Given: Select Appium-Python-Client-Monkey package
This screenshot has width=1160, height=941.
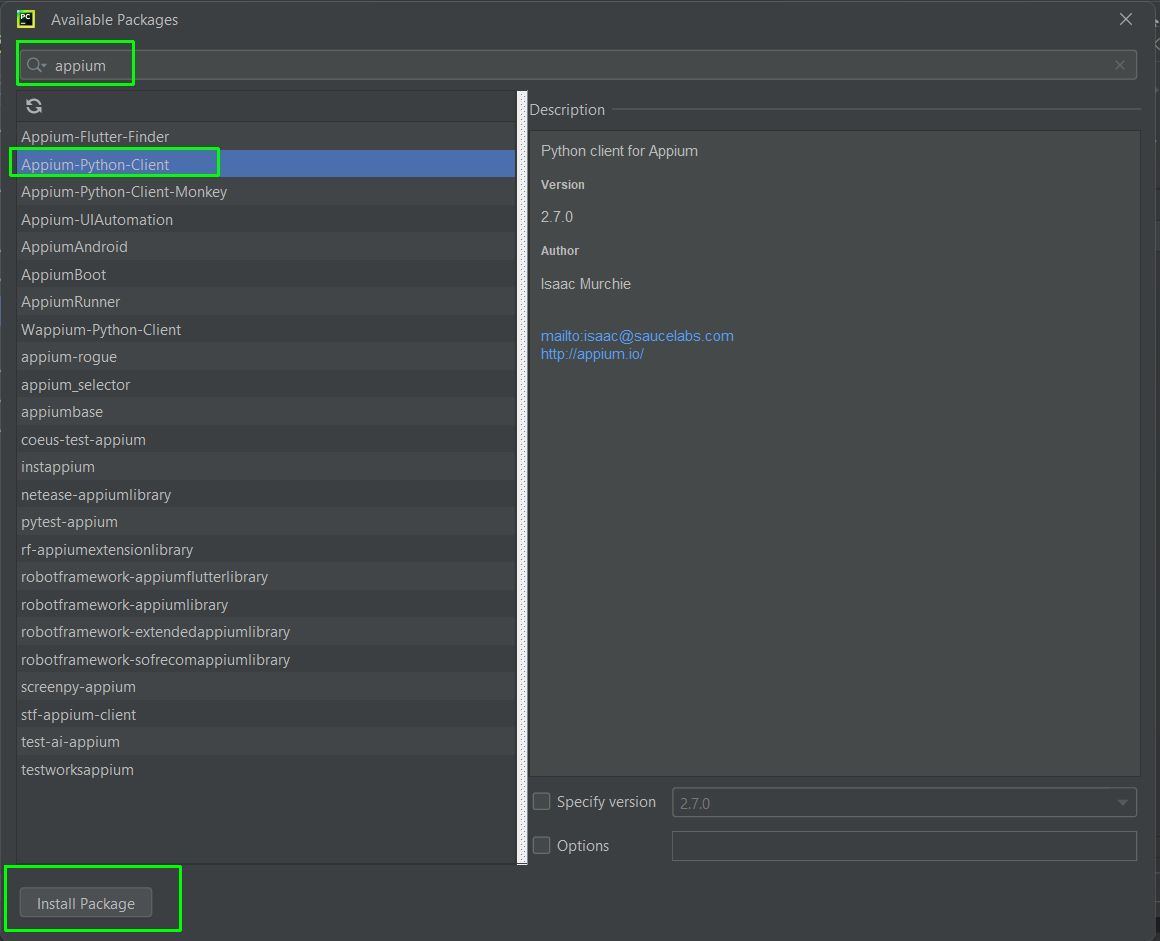Looking at the screenshot, I should coord(266,192).
